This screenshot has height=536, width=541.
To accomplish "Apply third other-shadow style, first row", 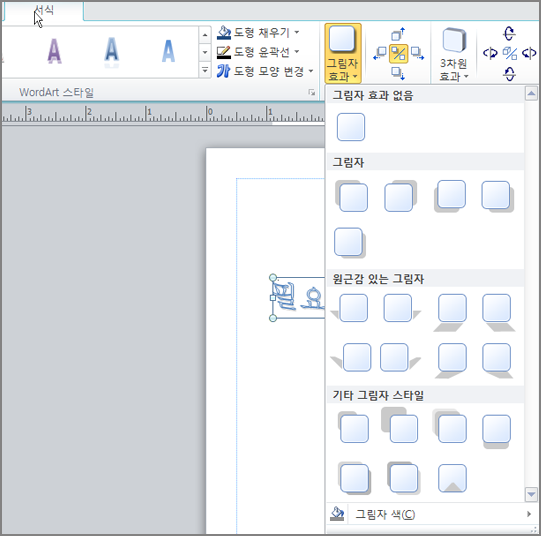I will (x=449, y=426).
